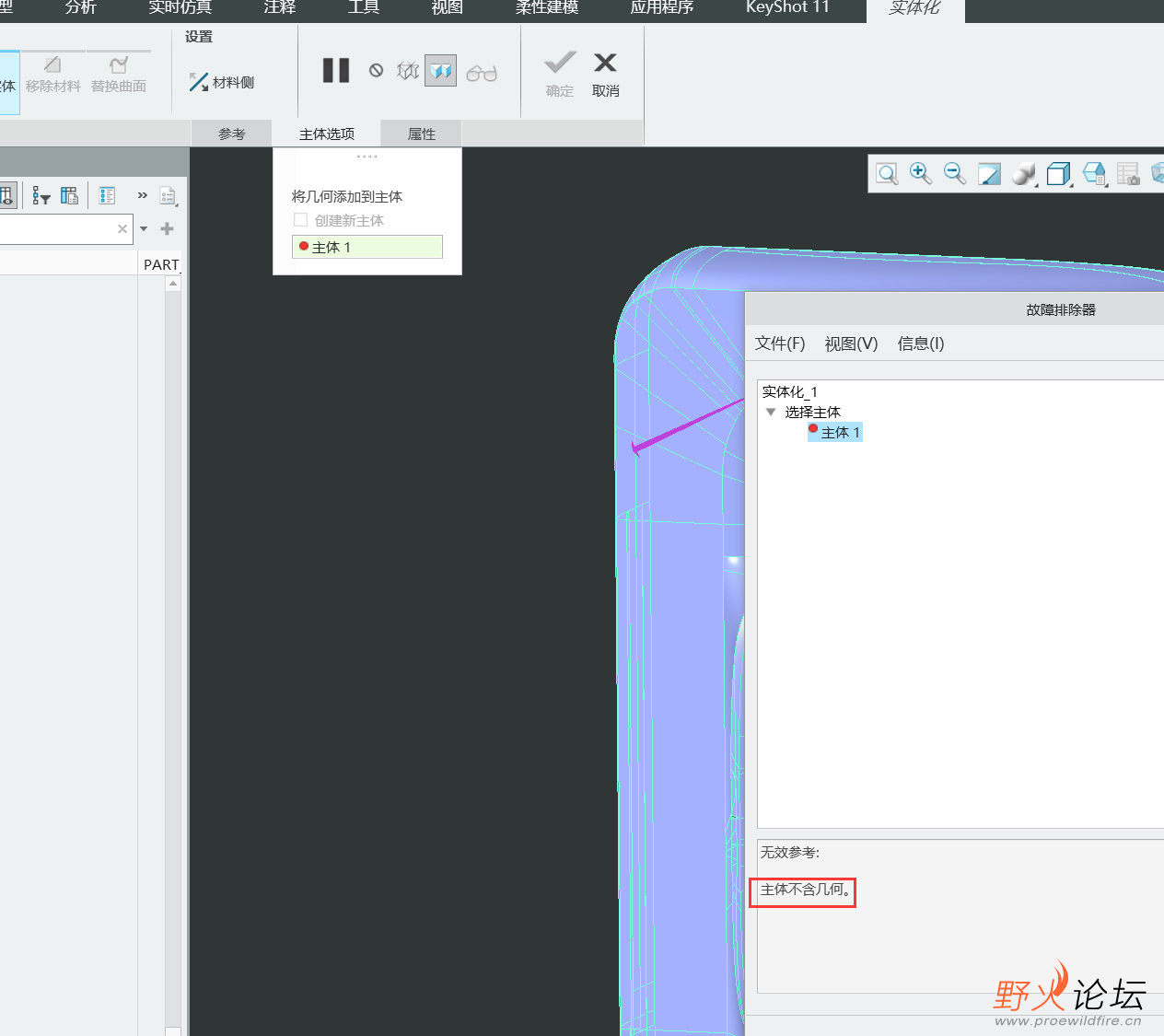
Task: Switch to the 视图 ribbon tab
Action: (448, 7)
